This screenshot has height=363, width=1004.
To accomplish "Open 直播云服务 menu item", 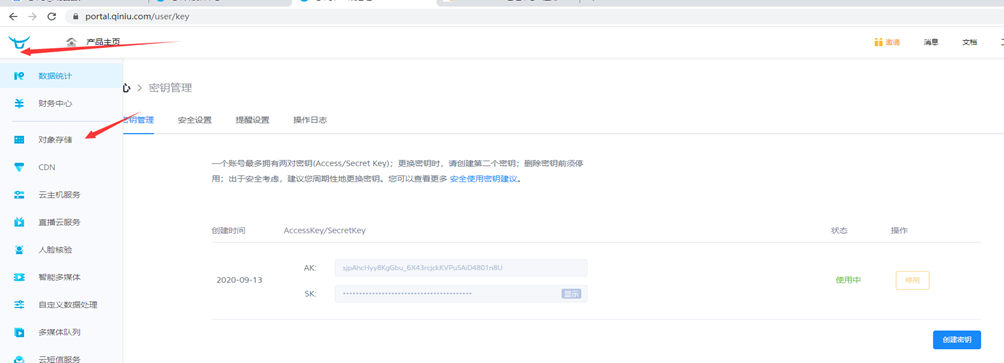I will (x=61, y=222).
